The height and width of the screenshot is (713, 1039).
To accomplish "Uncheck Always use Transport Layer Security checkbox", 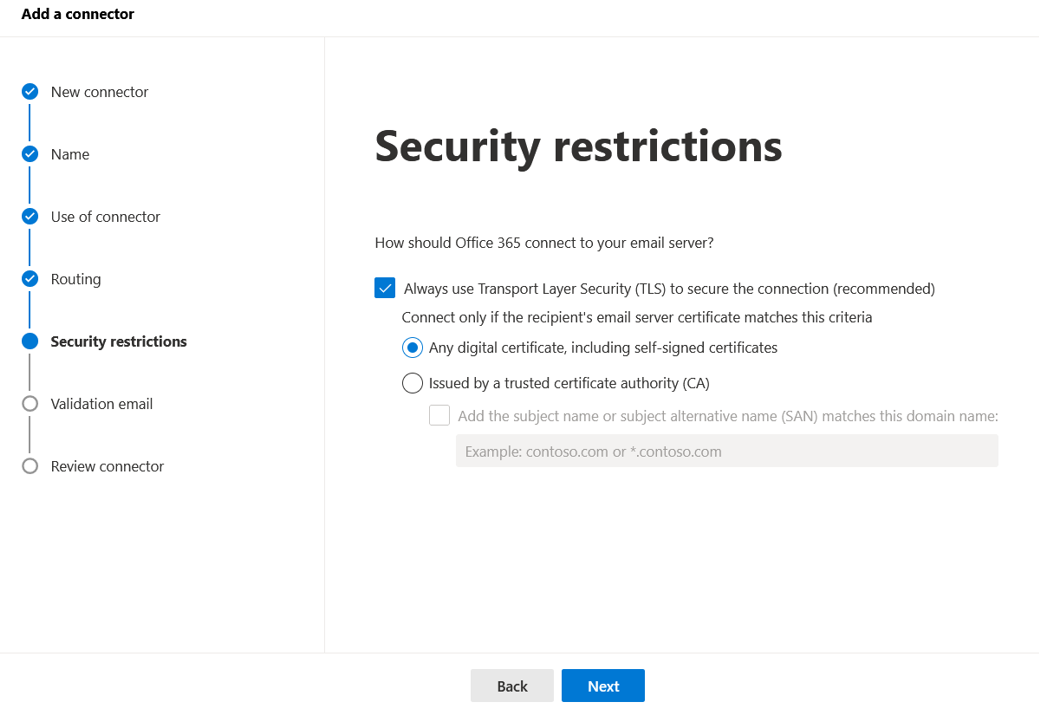I will tap(385, 288).
